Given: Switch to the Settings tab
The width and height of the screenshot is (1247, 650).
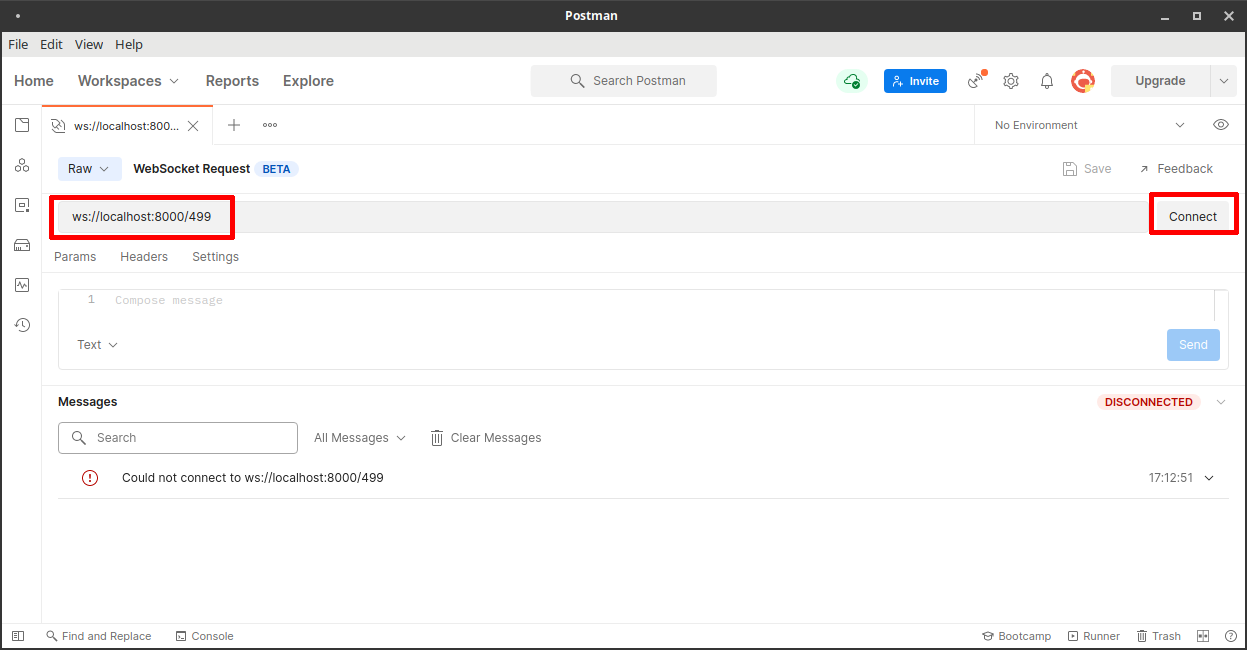Looking at the screenshot, I should 216,257.
